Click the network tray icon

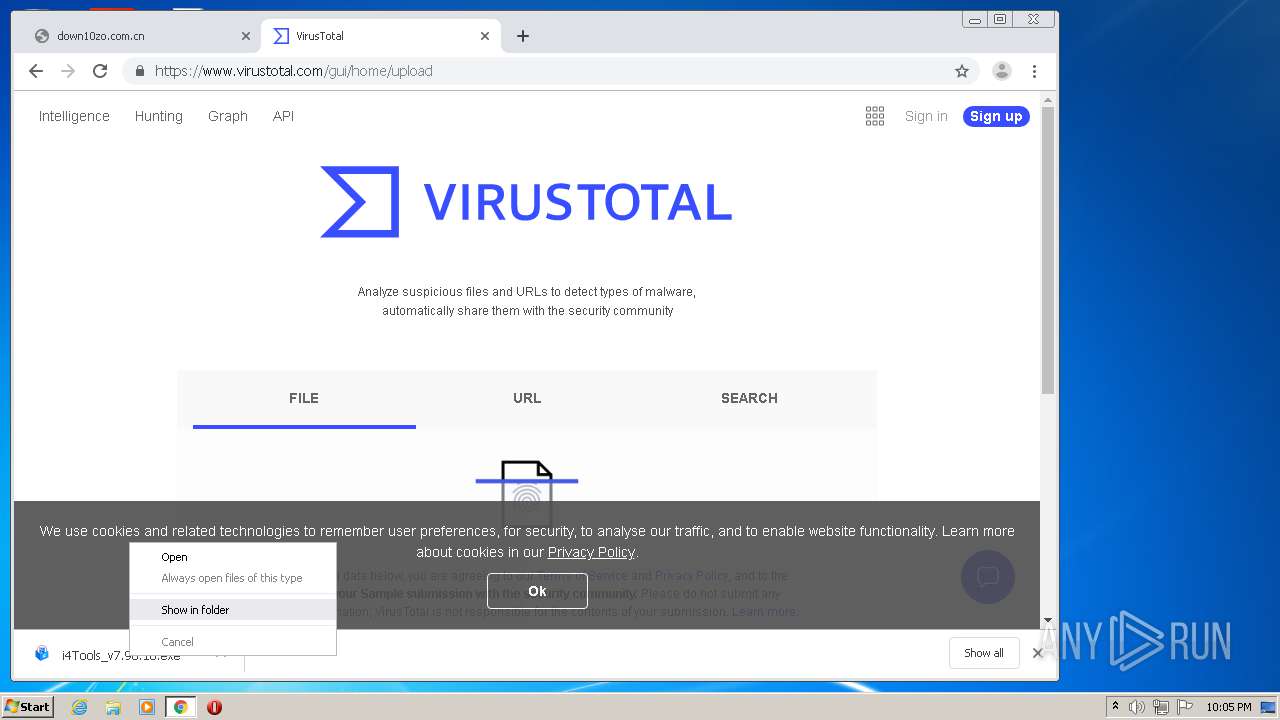click(1160, 707)
